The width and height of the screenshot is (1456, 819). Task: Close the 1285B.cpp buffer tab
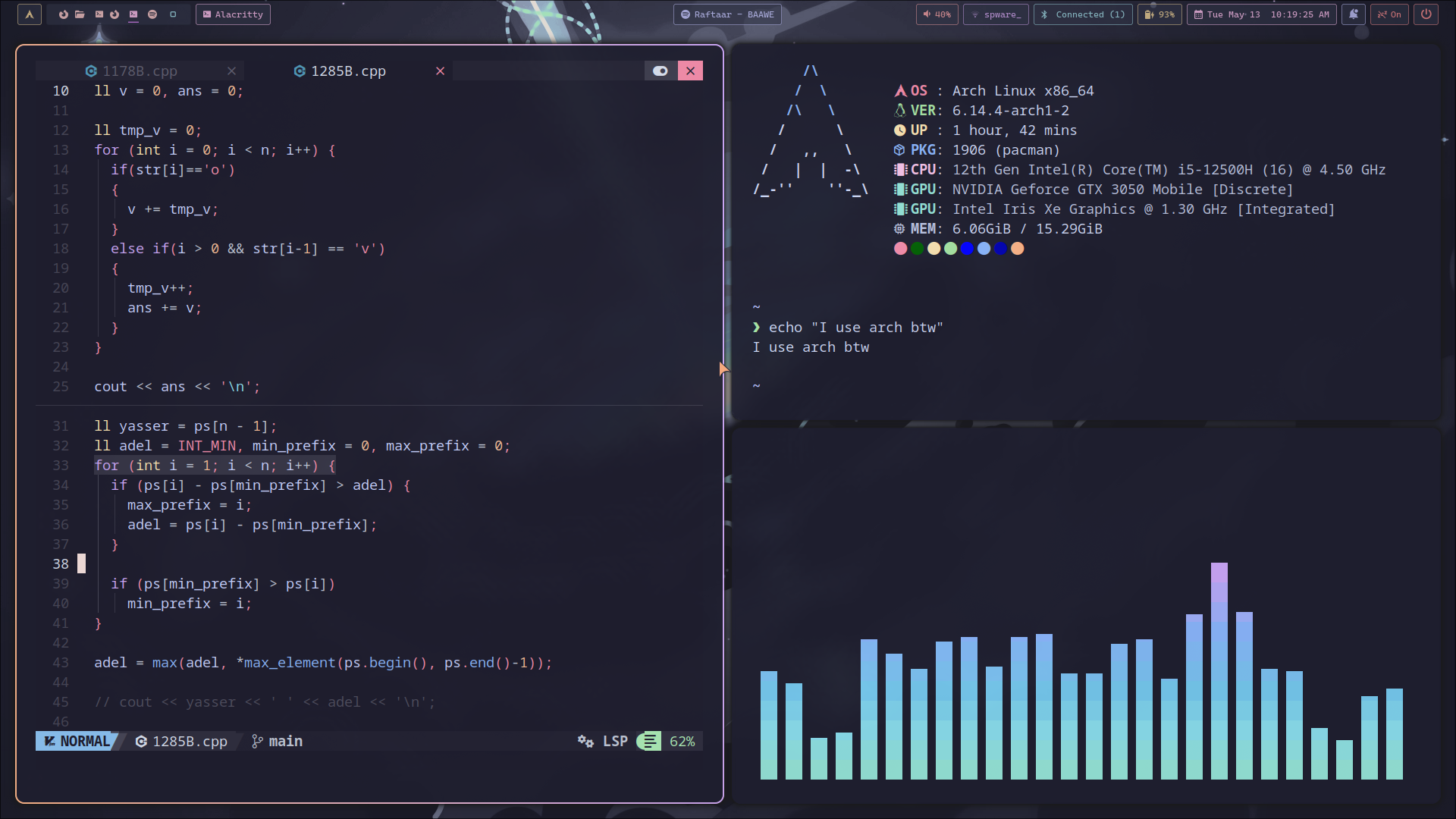click(x=440, y=71)
